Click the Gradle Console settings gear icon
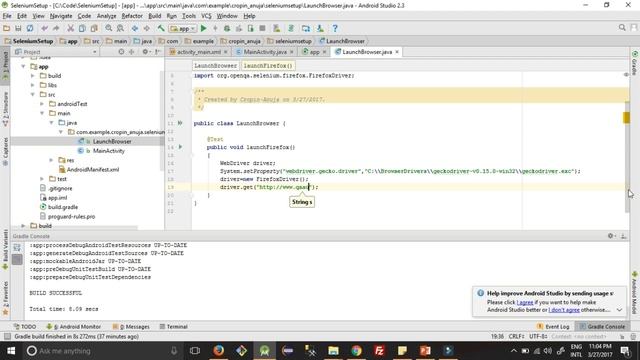 [x=611, y=236]
